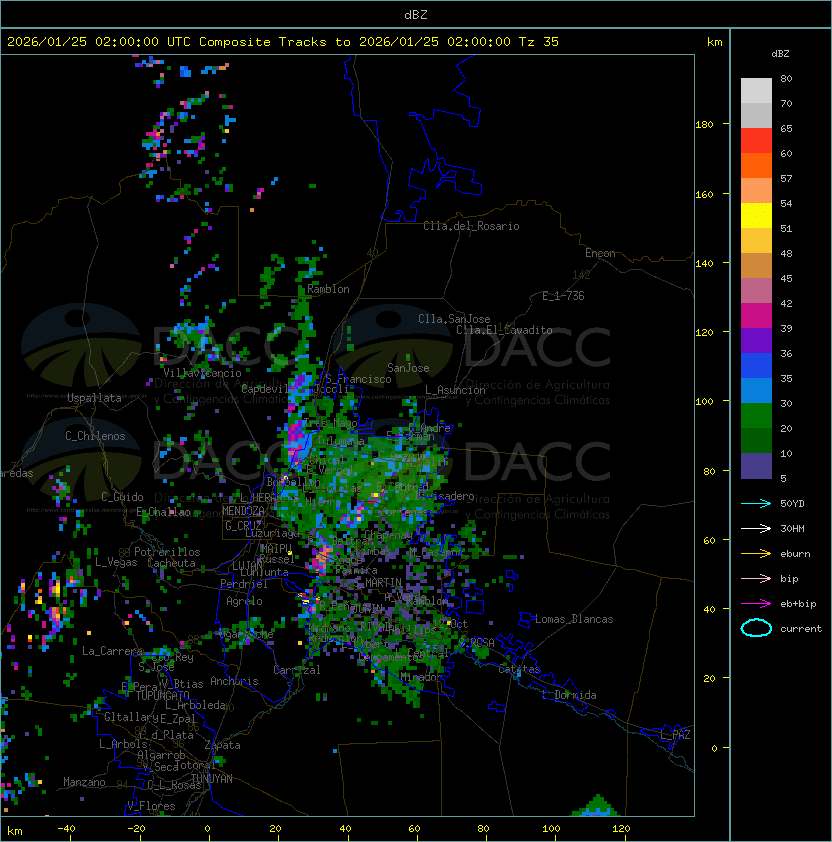Screen dimensions: 832x842
Task: Click the 'E_Challao' map label
Action: 163,512
